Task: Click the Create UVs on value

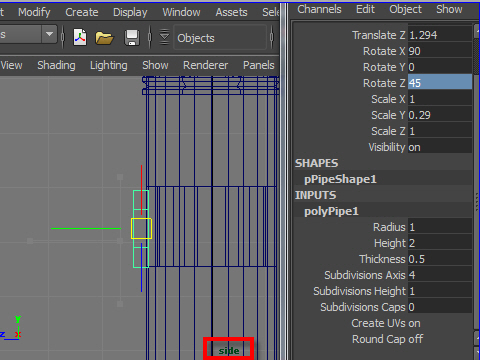Action: click(x=414, y=323)
